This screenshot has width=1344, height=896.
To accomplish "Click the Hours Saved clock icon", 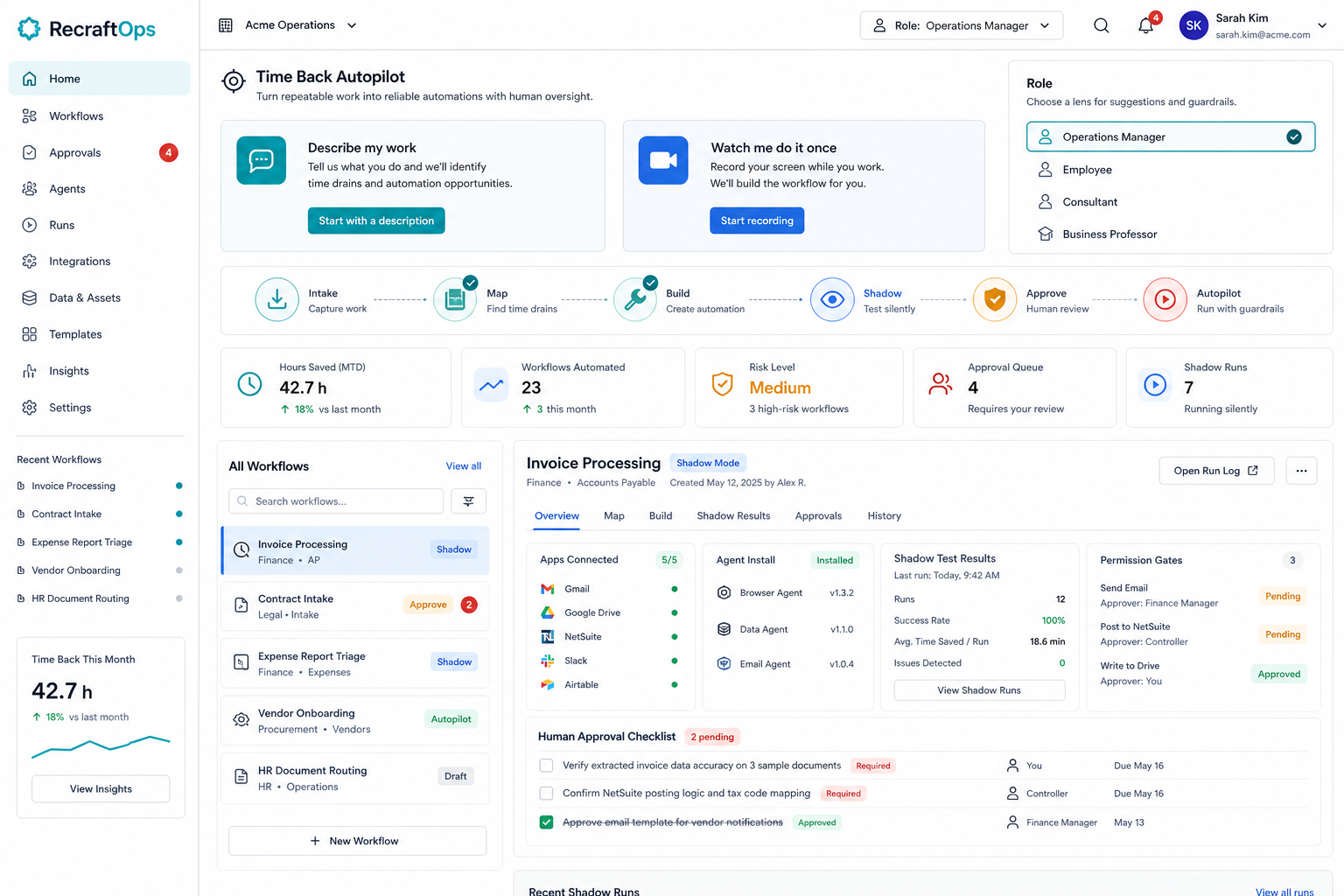I will [x=250, y=384].
